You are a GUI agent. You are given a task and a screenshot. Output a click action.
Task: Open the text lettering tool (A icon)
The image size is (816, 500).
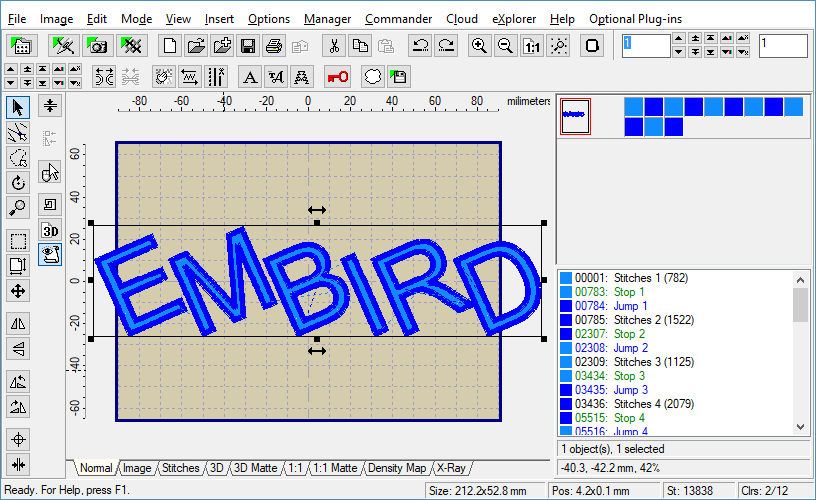tap(250, 77)
